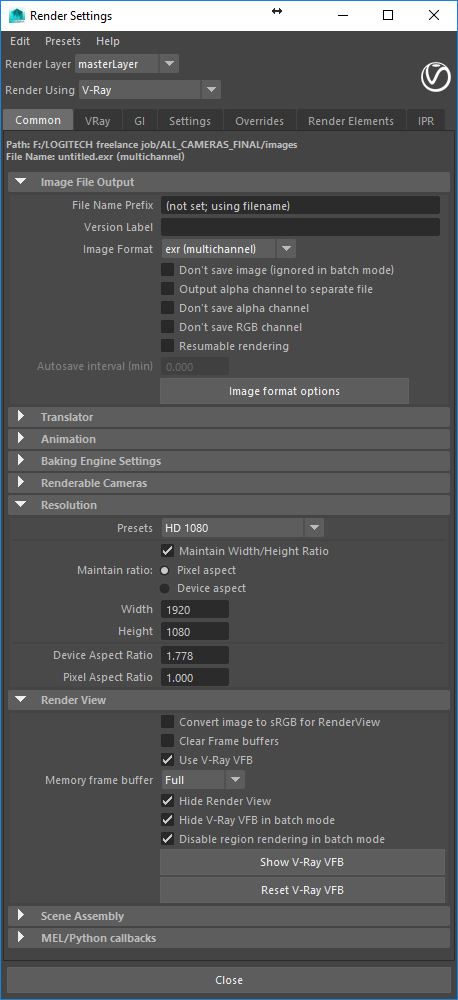Open the Image Format dropdown
Viewport: 458px width, 1000px height.
point(228,249)
